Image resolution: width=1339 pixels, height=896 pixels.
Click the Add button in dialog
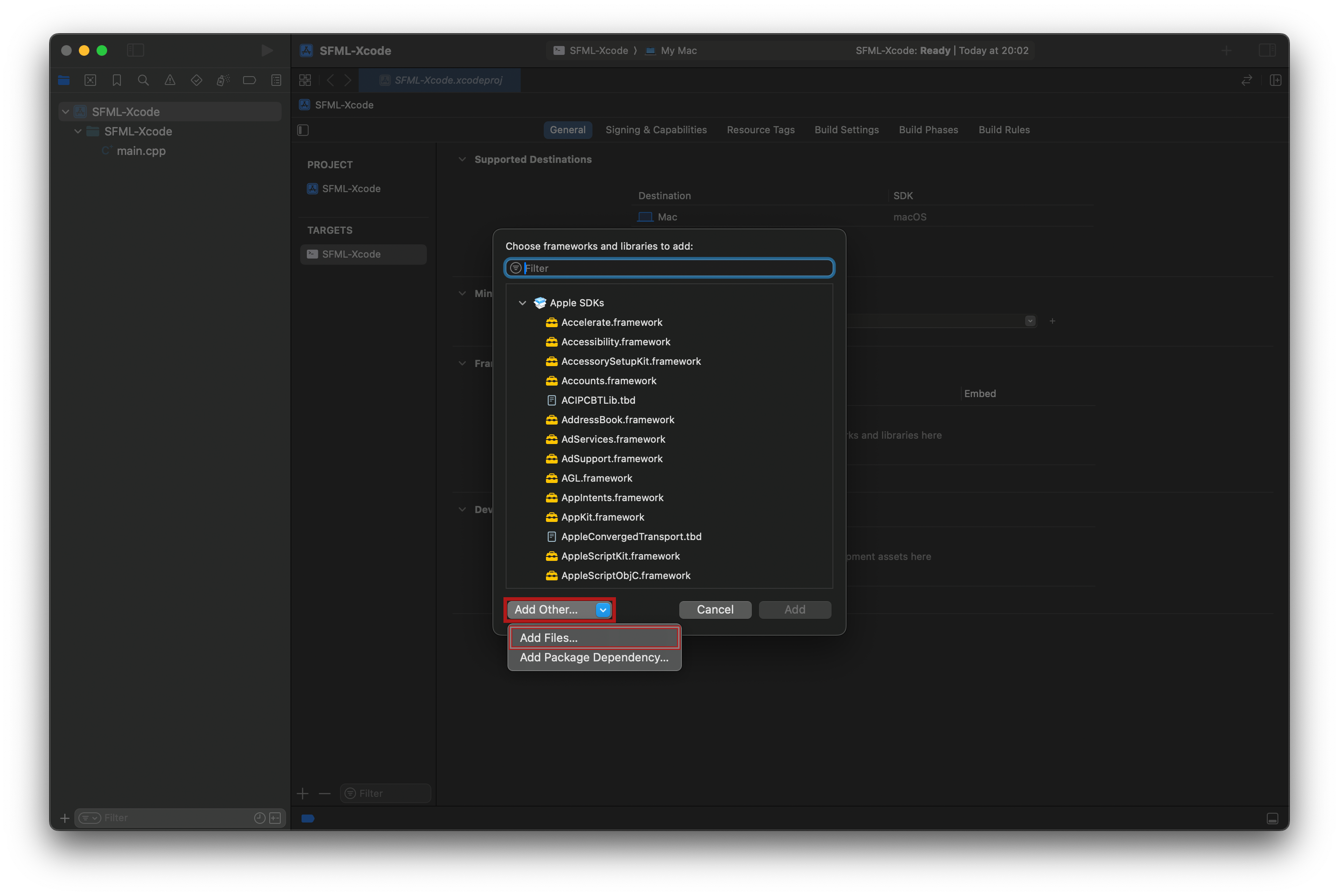tap(794, 610)
